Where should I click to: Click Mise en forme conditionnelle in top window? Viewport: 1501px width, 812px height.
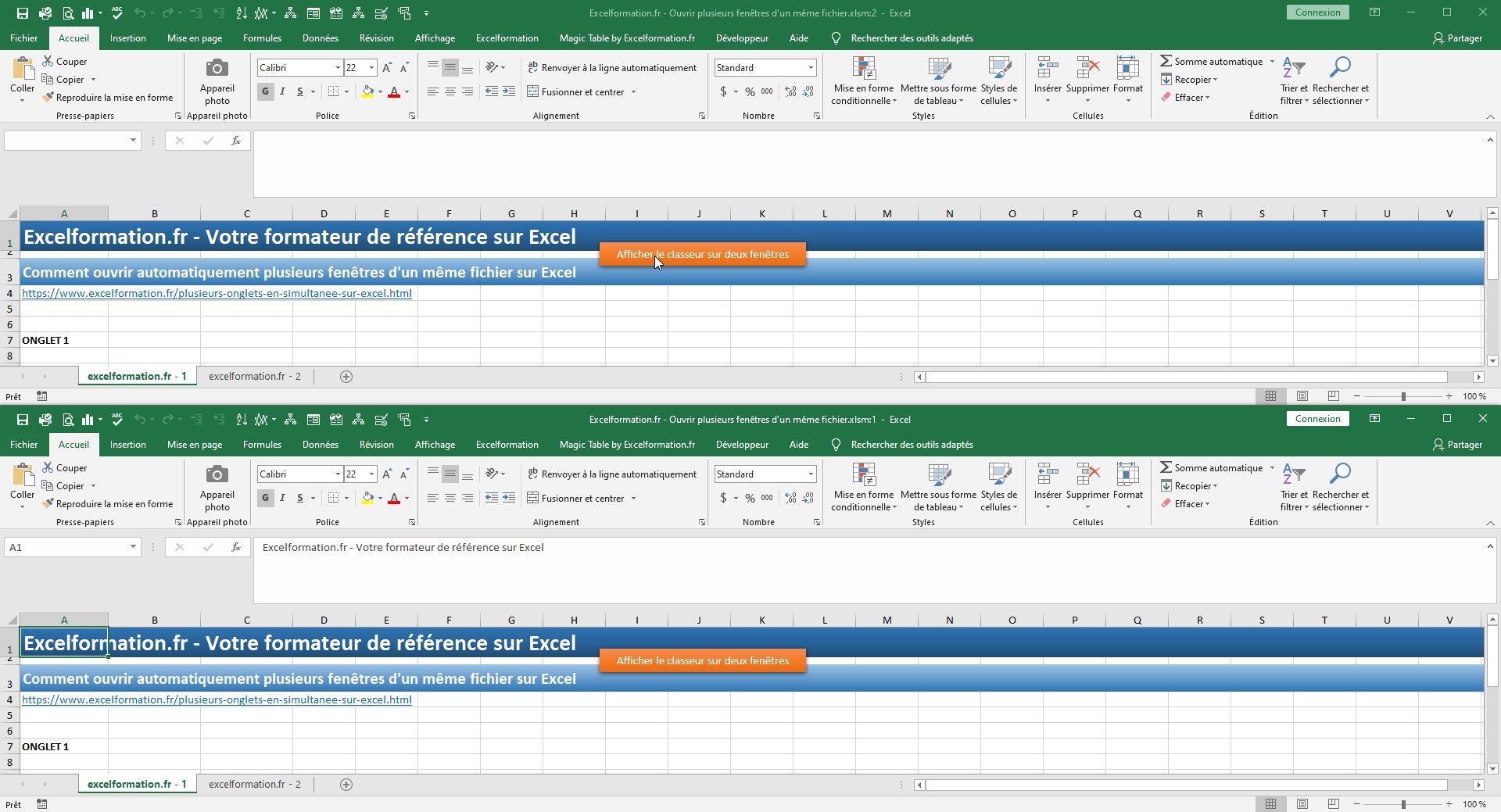point(864,80)
